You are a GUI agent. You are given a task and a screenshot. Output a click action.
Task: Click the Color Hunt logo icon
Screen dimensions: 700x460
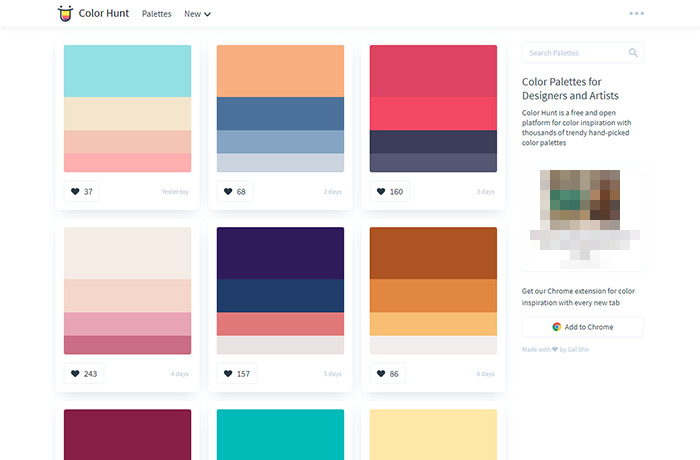click(65, 13)
